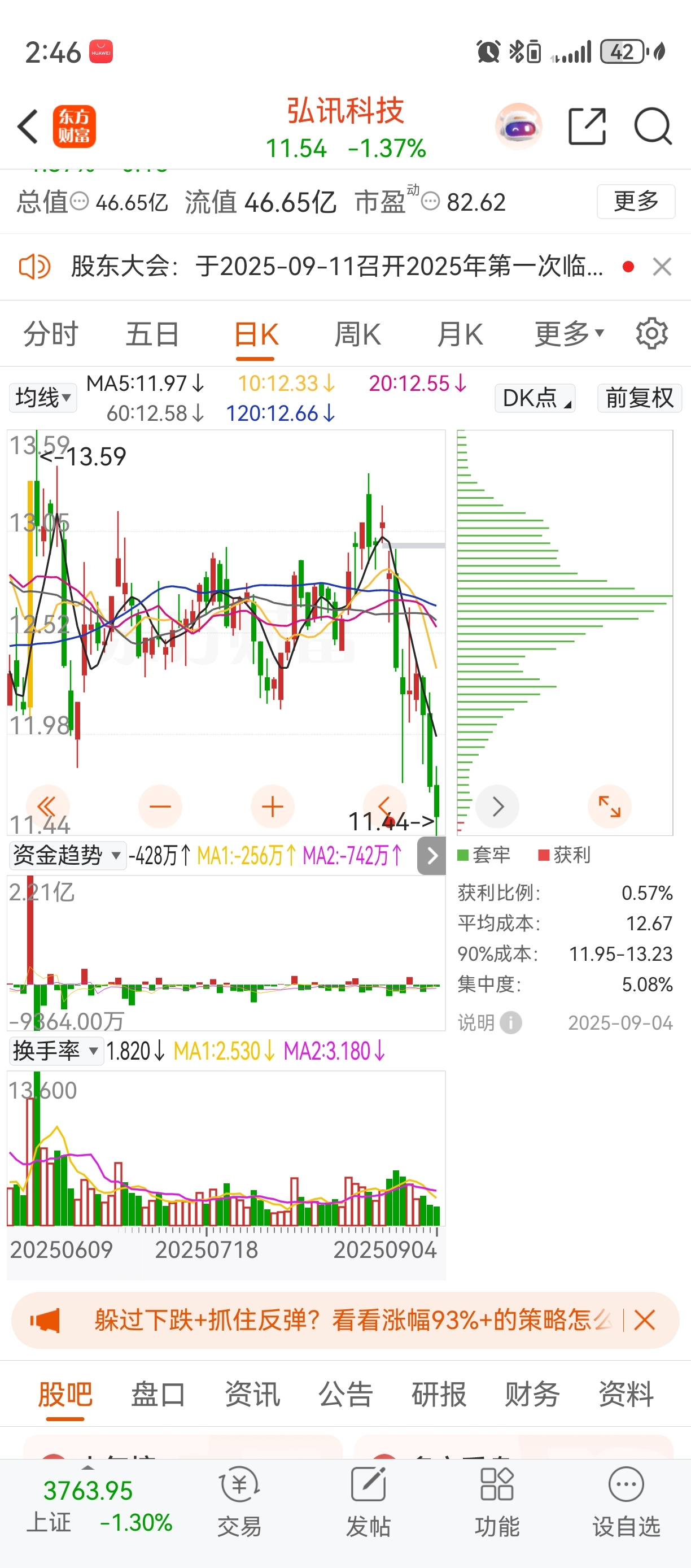The image size is (691, 1568).
Task: Select the 日K tab
Action: click(256, 334)
